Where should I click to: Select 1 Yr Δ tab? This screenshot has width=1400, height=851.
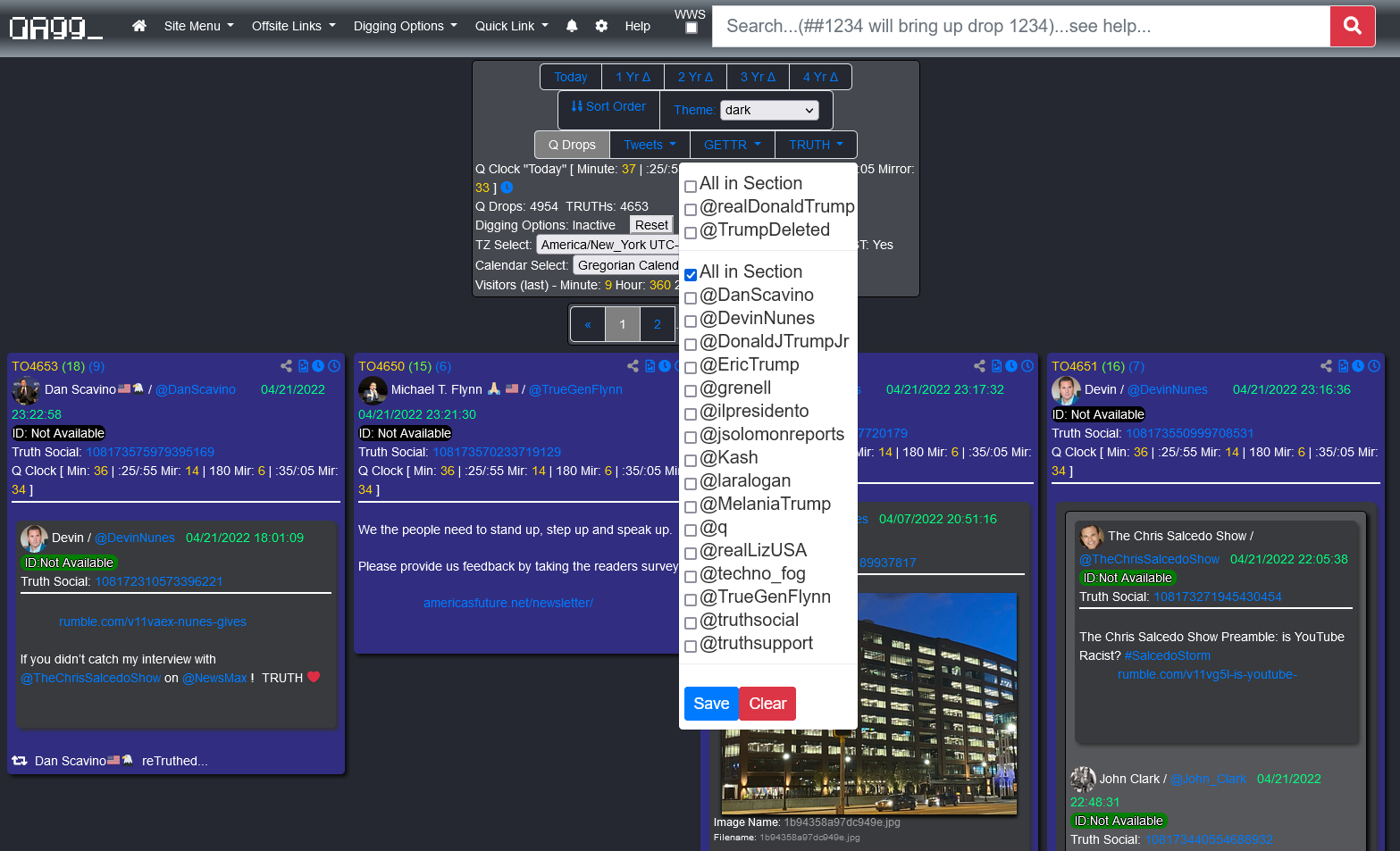[x=633, y=77]
